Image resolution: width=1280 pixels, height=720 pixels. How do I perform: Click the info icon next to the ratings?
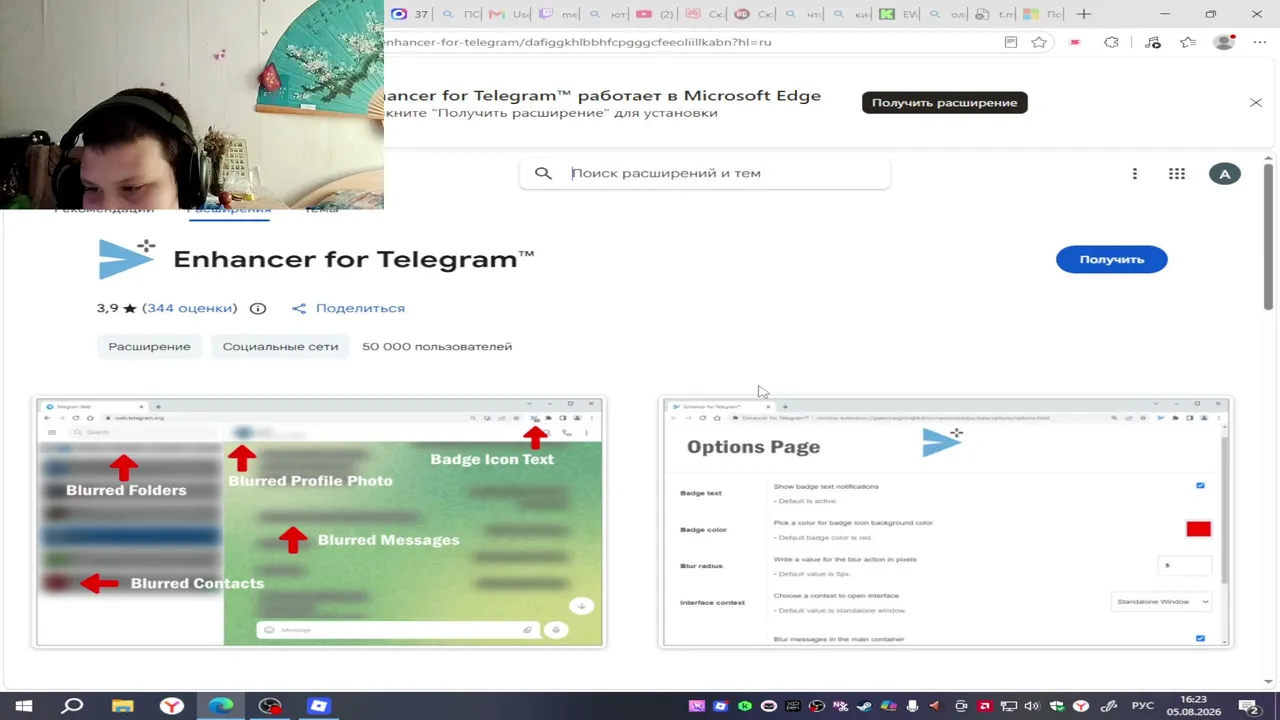258,308
